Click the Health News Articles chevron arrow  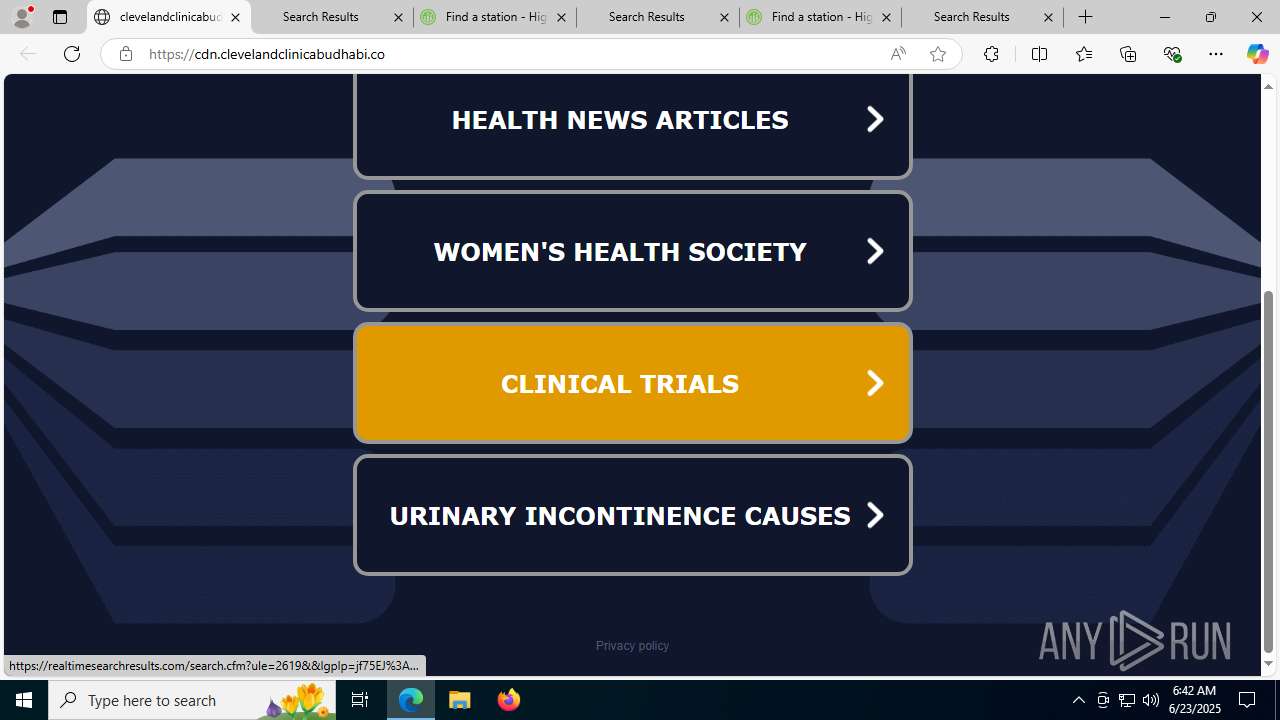point(875,119)
